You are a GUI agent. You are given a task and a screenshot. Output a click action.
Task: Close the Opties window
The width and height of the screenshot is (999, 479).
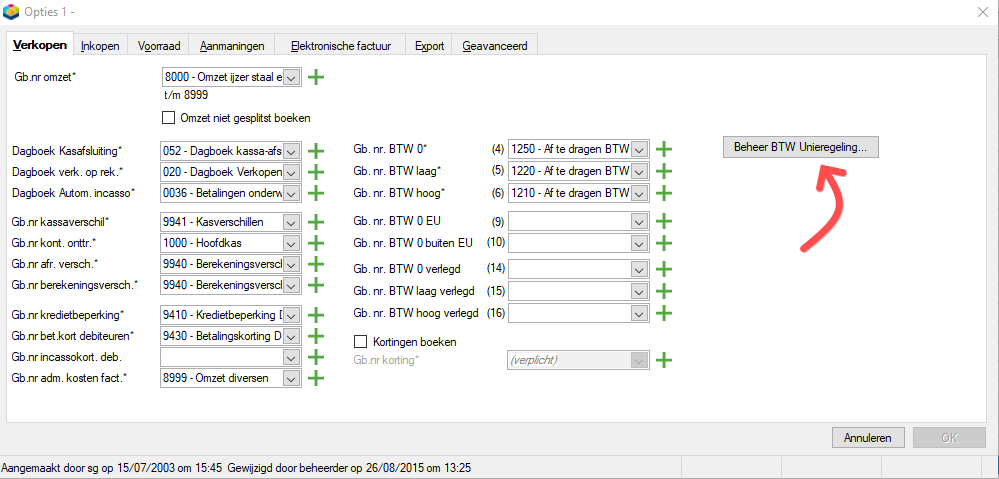pyautogui.click(x=982, y=11)
